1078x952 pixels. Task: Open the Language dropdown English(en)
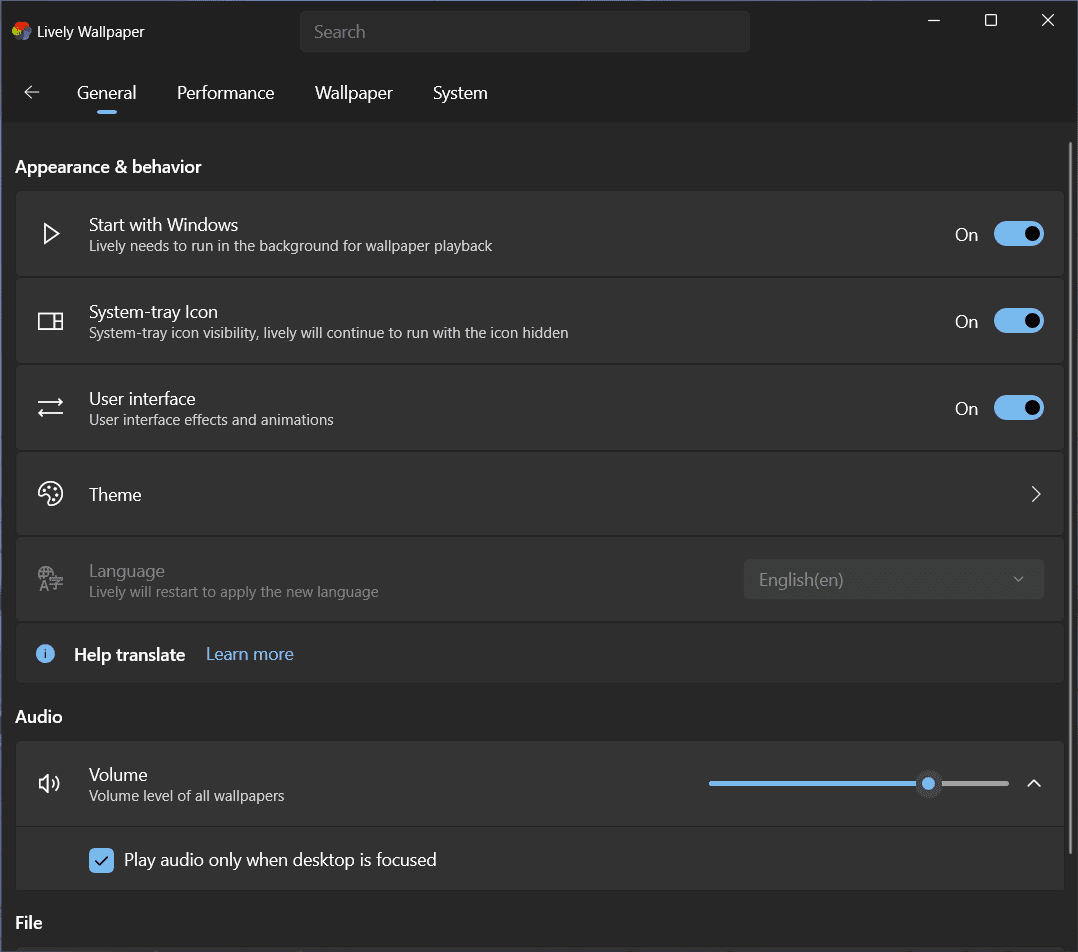coord(893,580)
